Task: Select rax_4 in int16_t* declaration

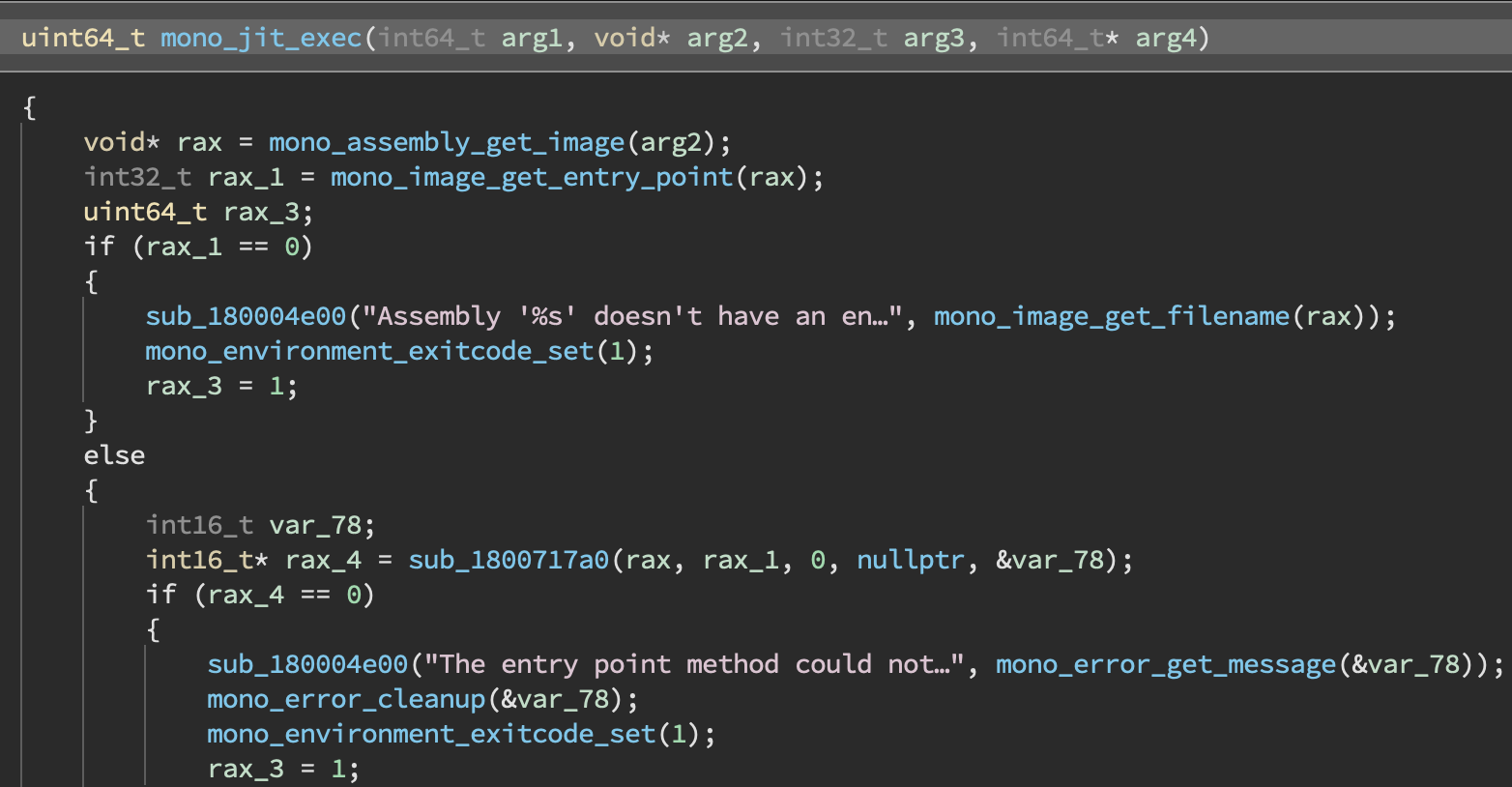Action: click(323, 560)
